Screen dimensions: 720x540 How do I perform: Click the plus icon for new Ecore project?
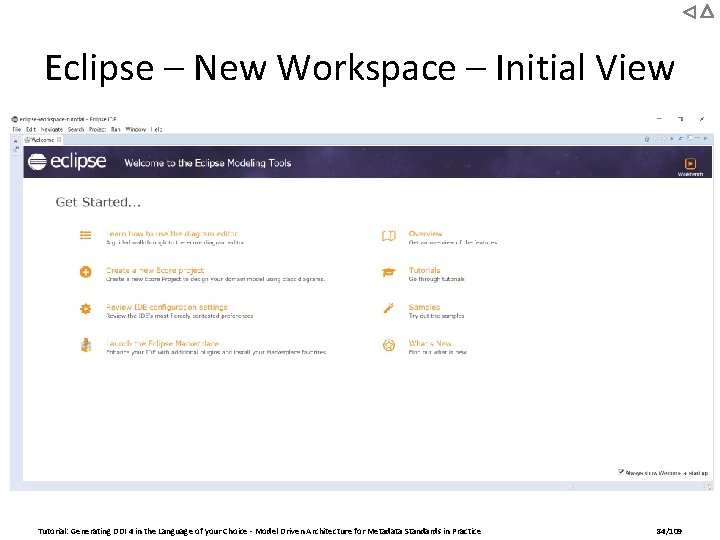85,272
